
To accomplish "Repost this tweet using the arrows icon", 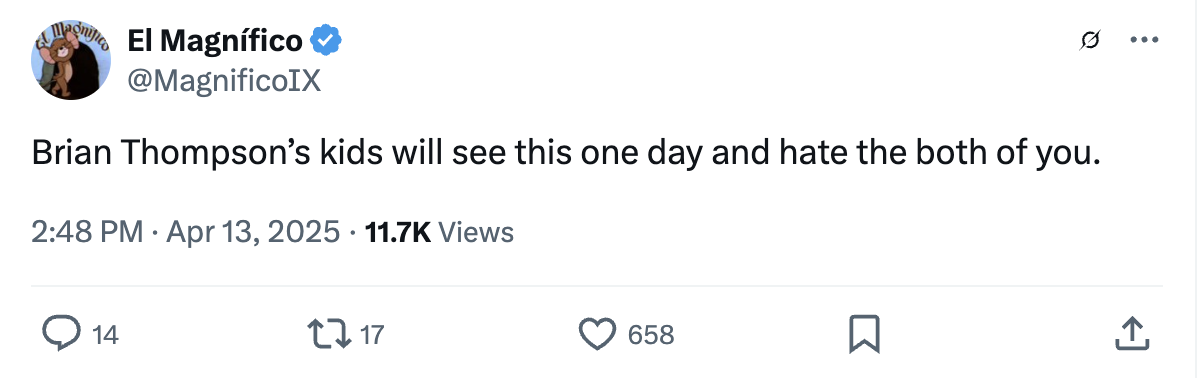I will (x=329, y=334).
